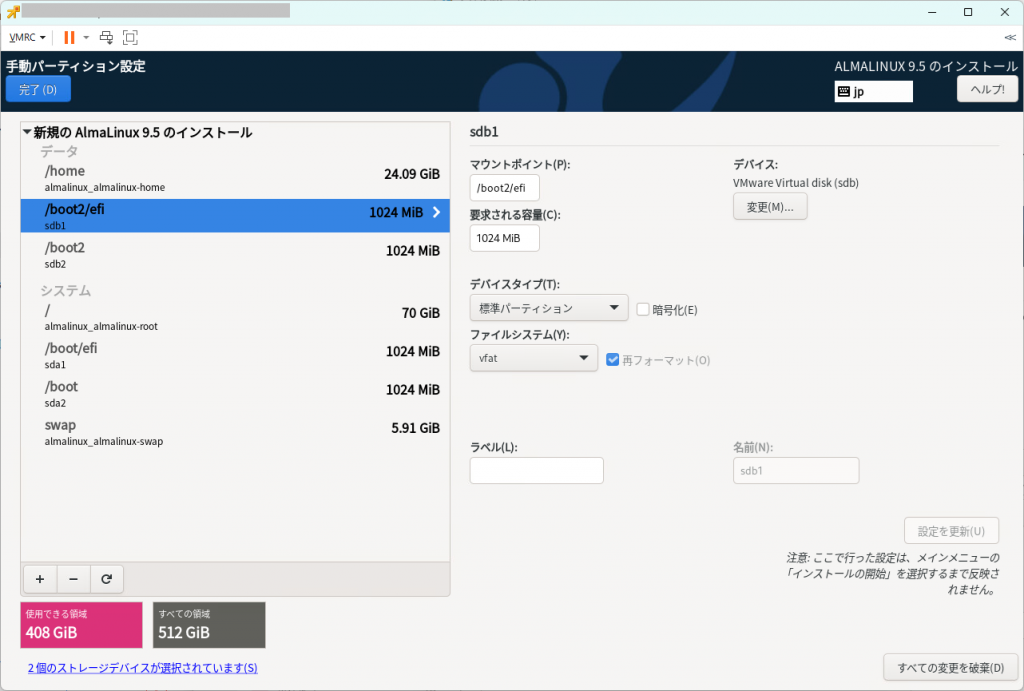Remove selected mount point with minus button

(73, 579)
